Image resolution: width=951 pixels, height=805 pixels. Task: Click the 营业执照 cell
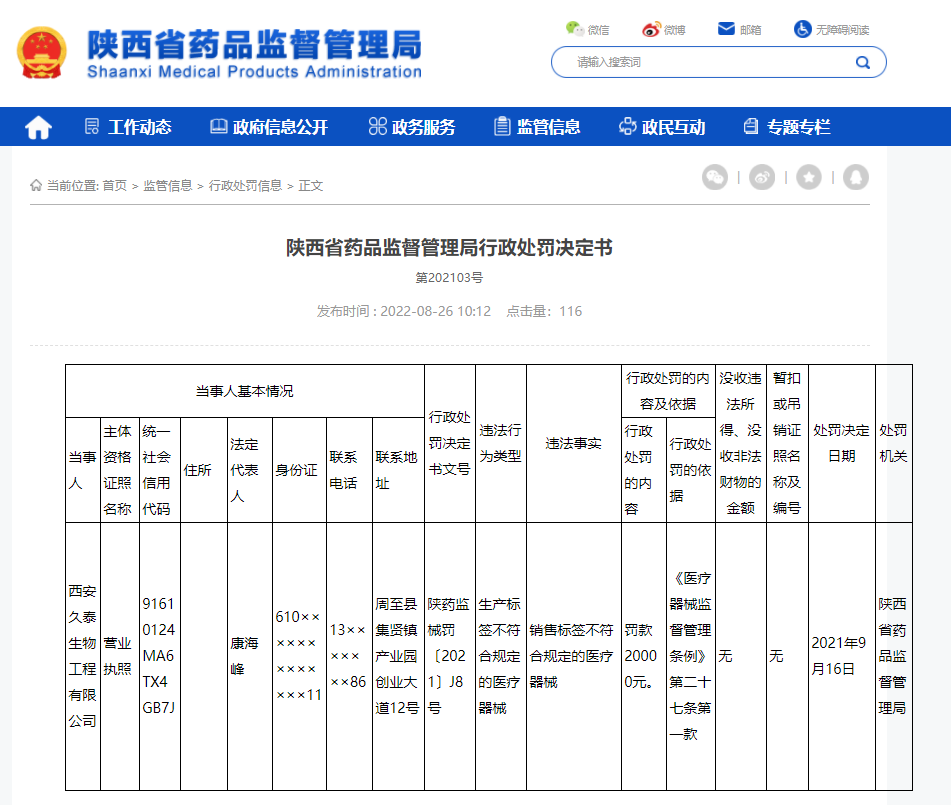pyautogui.click(x=118, y=656)
